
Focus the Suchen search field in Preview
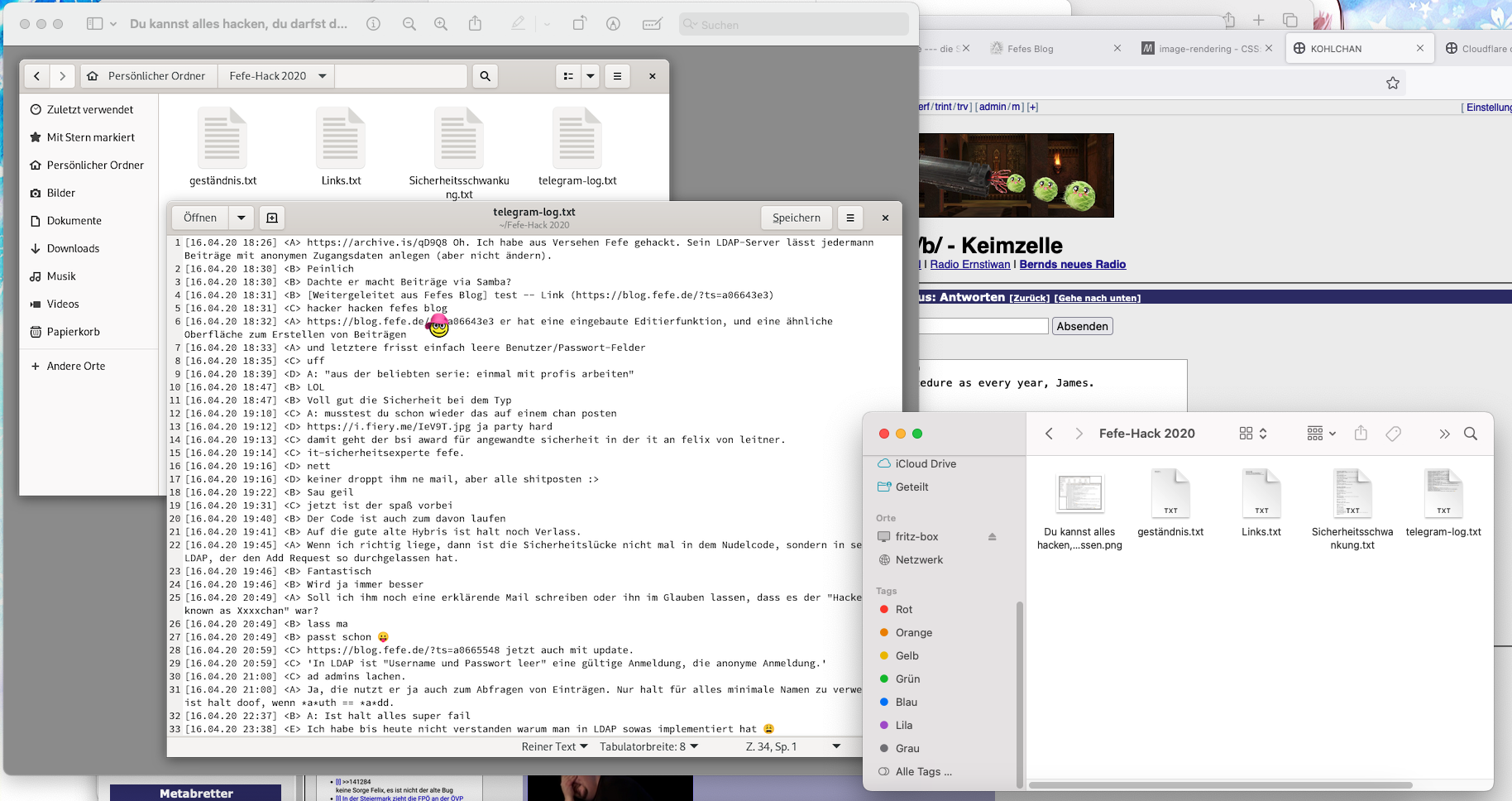794,25
